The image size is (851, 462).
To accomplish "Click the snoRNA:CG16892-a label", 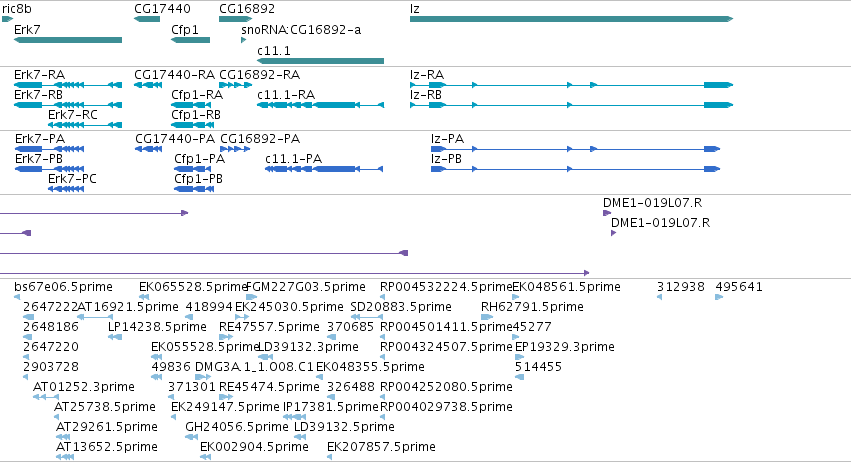I will pyautogui.click(x=301, y=29).
